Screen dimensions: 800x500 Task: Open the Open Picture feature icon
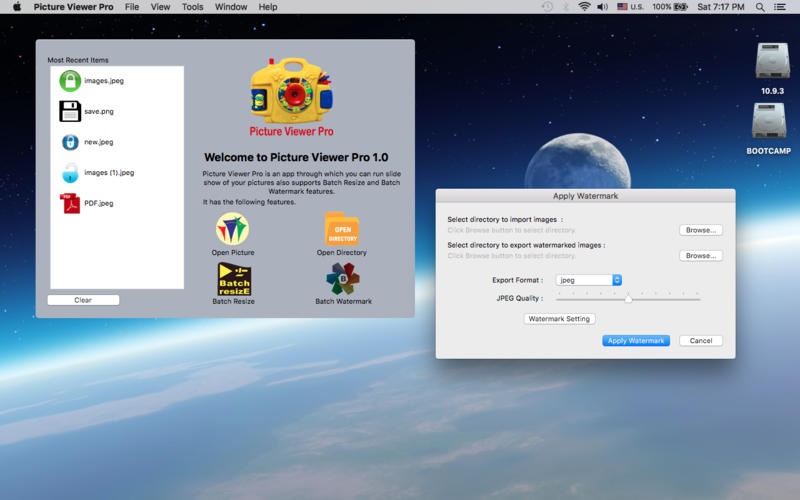(x=233, y=229)
